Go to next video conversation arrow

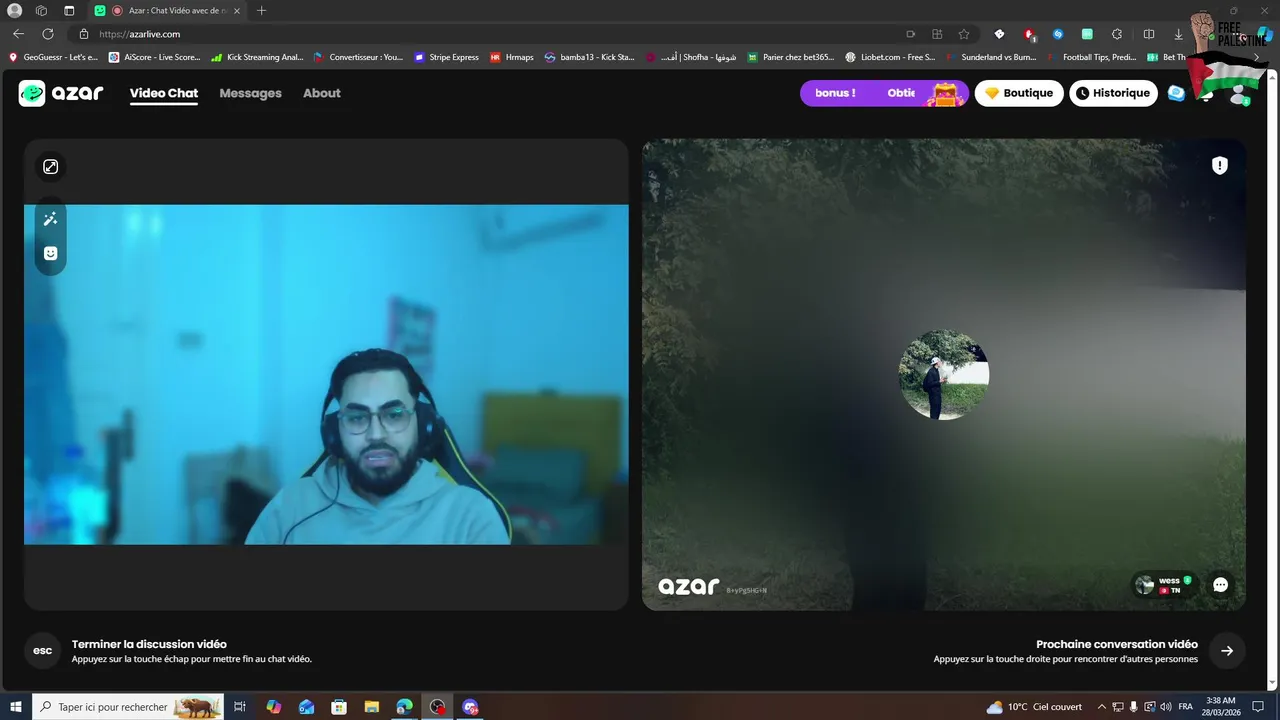[1227, 651]
